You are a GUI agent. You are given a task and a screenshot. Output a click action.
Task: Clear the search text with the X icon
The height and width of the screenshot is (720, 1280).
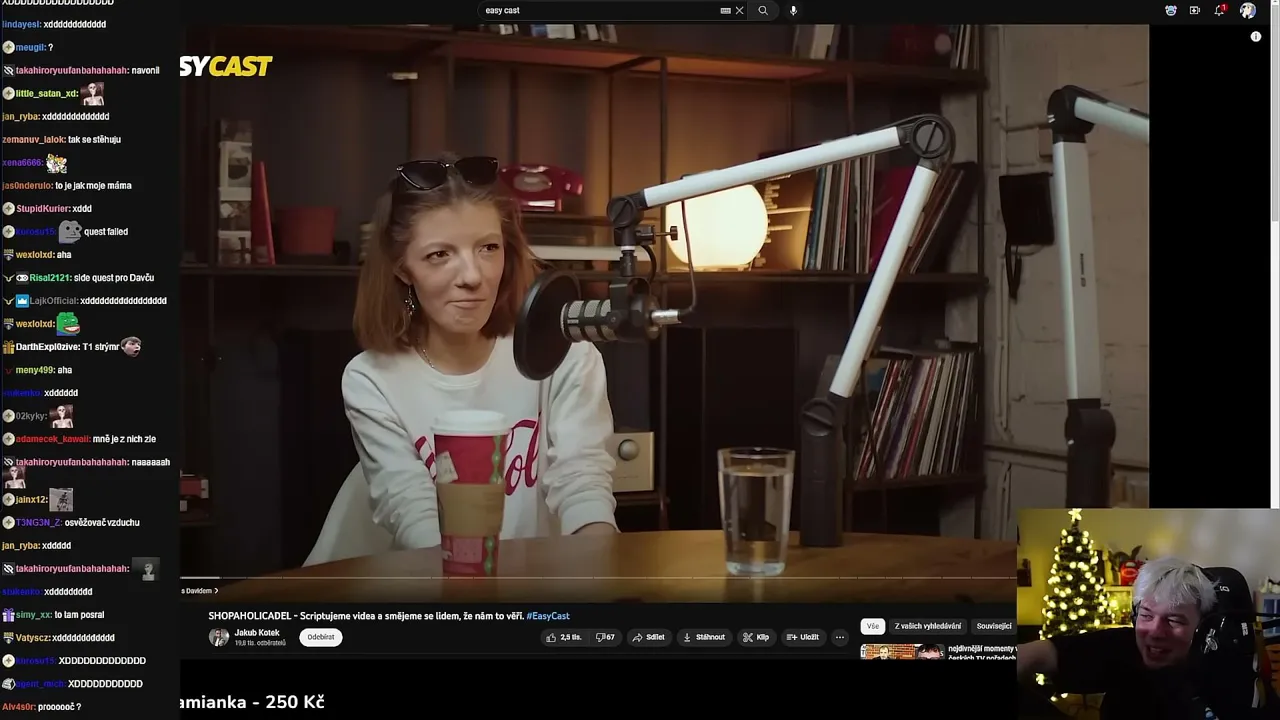point(740,10)
